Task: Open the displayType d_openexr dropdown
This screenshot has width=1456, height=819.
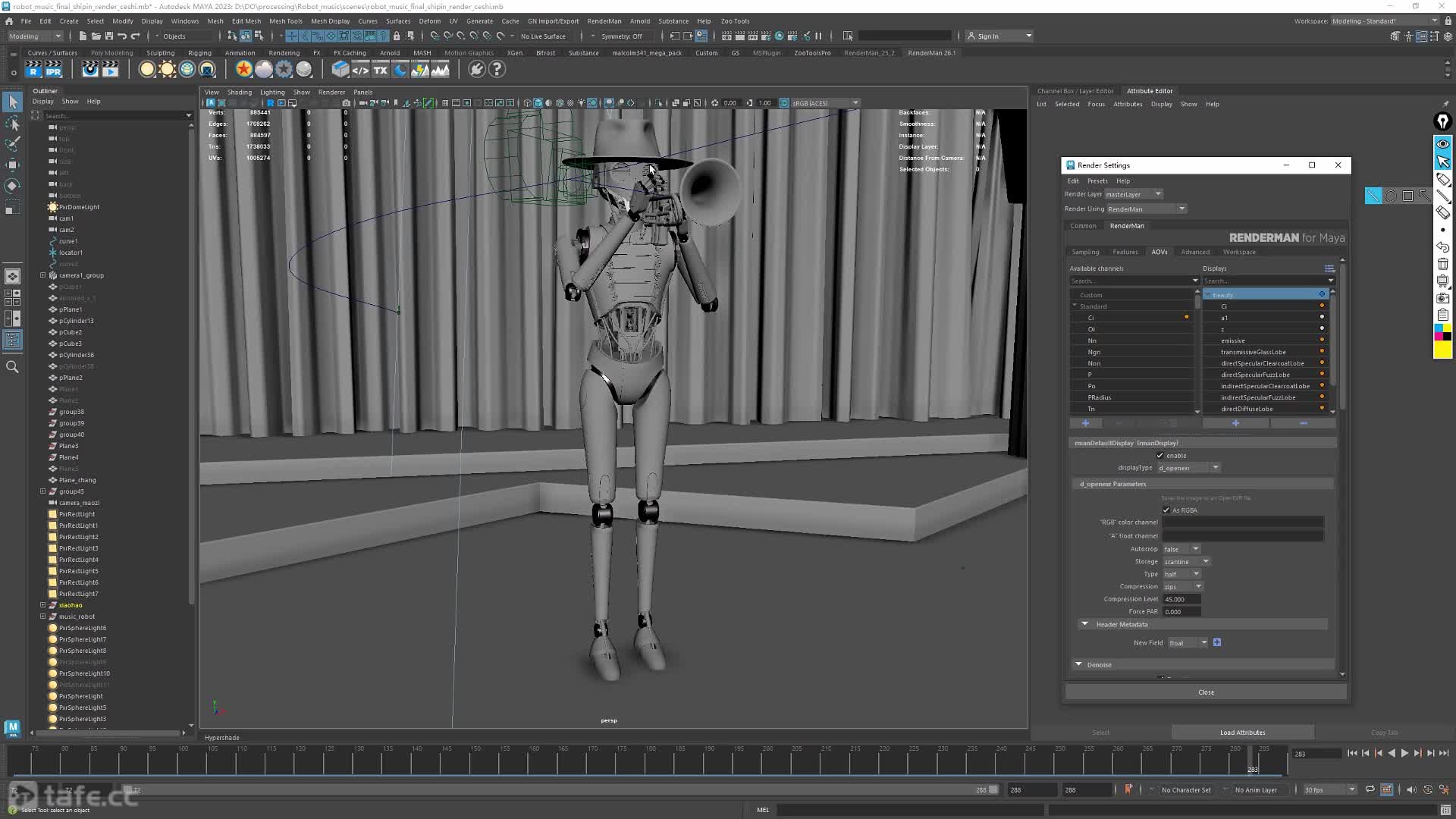Action: [1188, 468]
